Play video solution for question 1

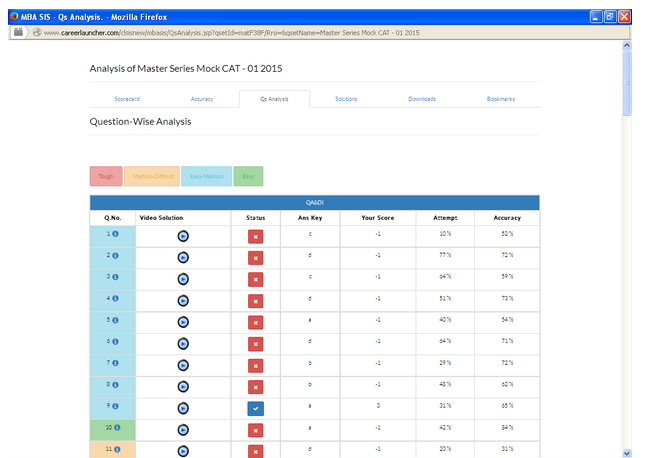183,236
